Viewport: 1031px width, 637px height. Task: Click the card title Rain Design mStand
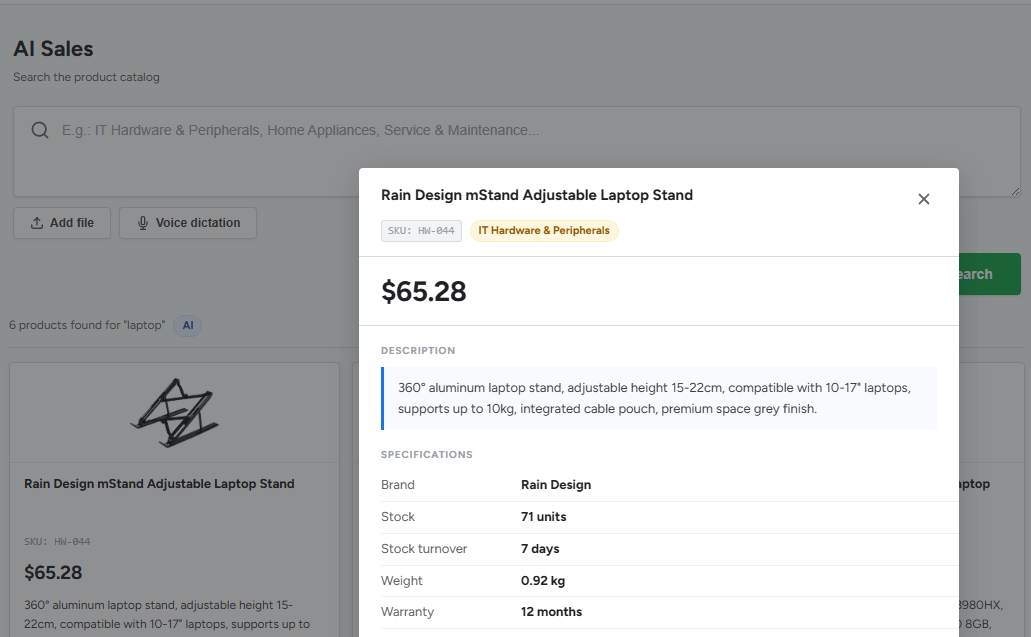coord(159,484)
